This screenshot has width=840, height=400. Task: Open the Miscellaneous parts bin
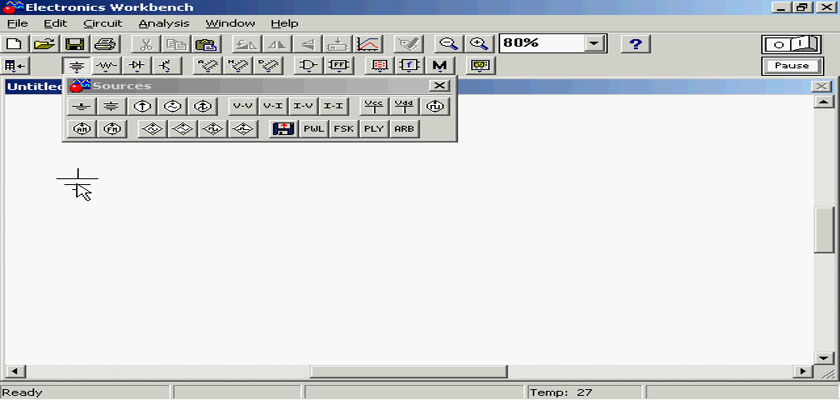(x=440, y=65)
